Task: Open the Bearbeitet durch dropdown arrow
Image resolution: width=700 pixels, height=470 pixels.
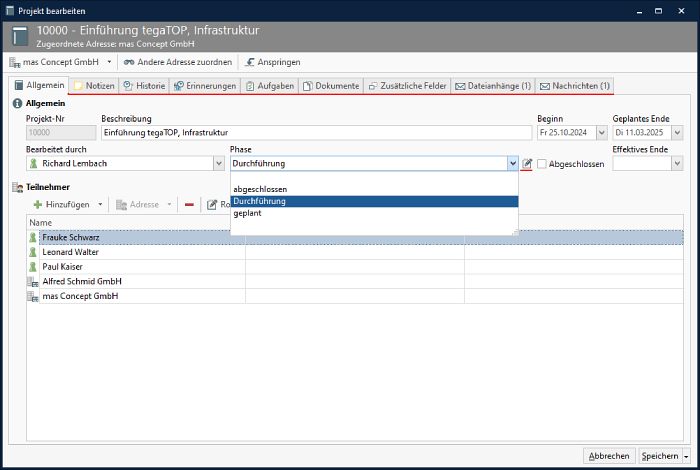Action: 219,163
